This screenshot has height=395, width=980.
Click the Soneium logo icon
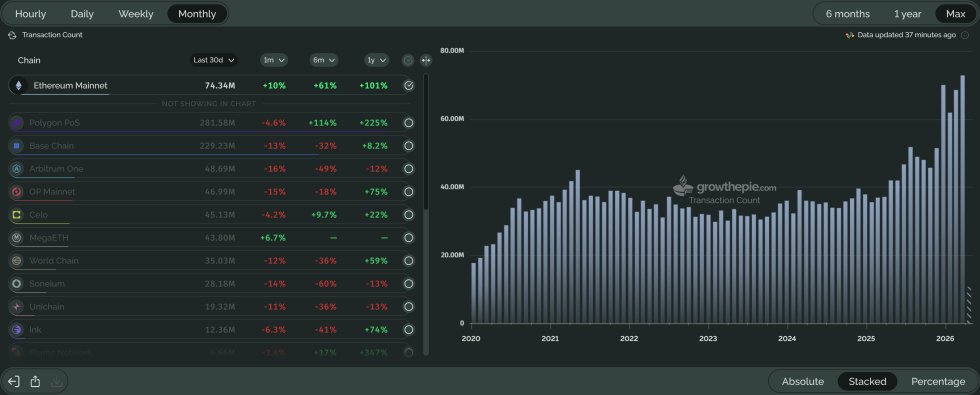[x=16, y=284]
